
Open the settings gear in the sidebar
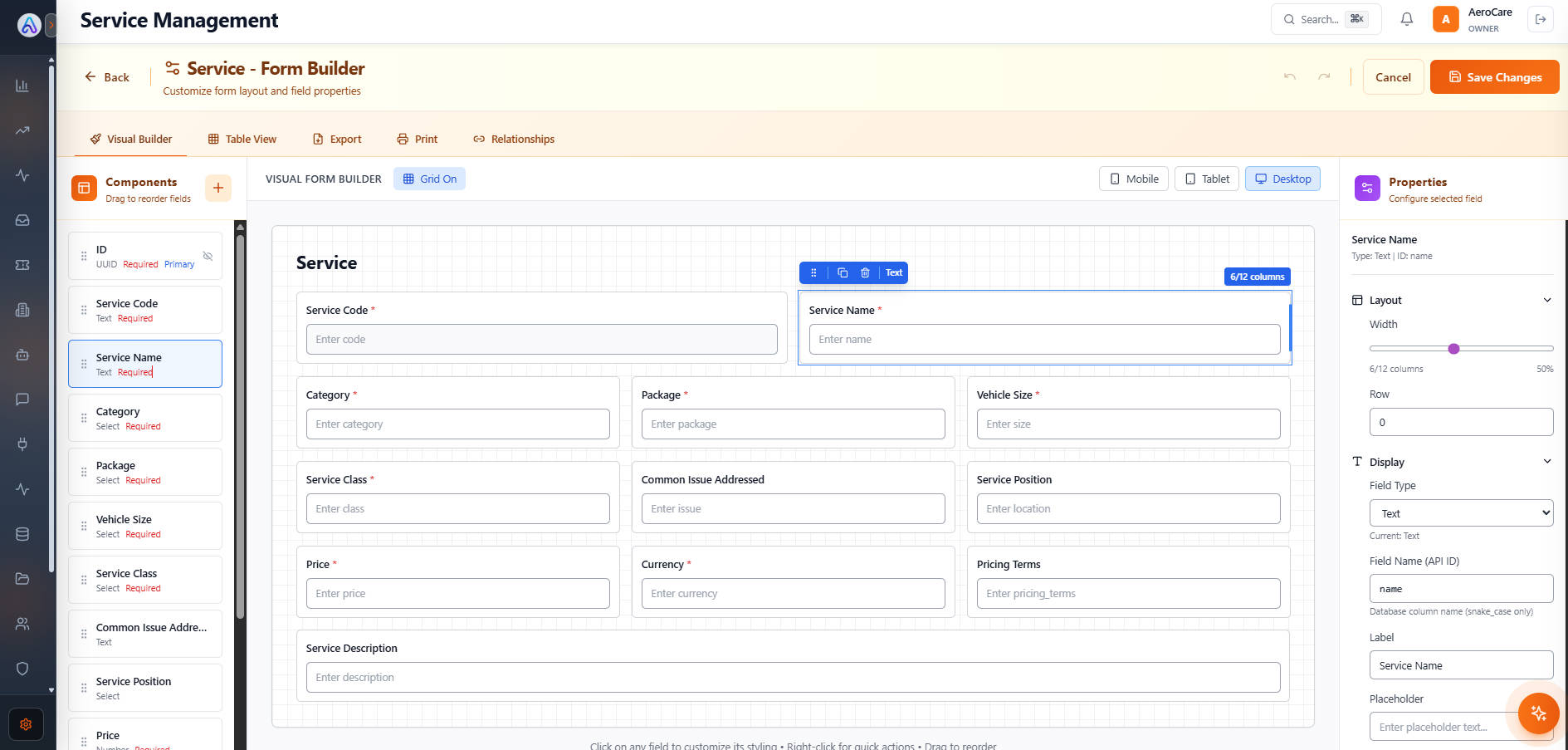click(24, 724)
